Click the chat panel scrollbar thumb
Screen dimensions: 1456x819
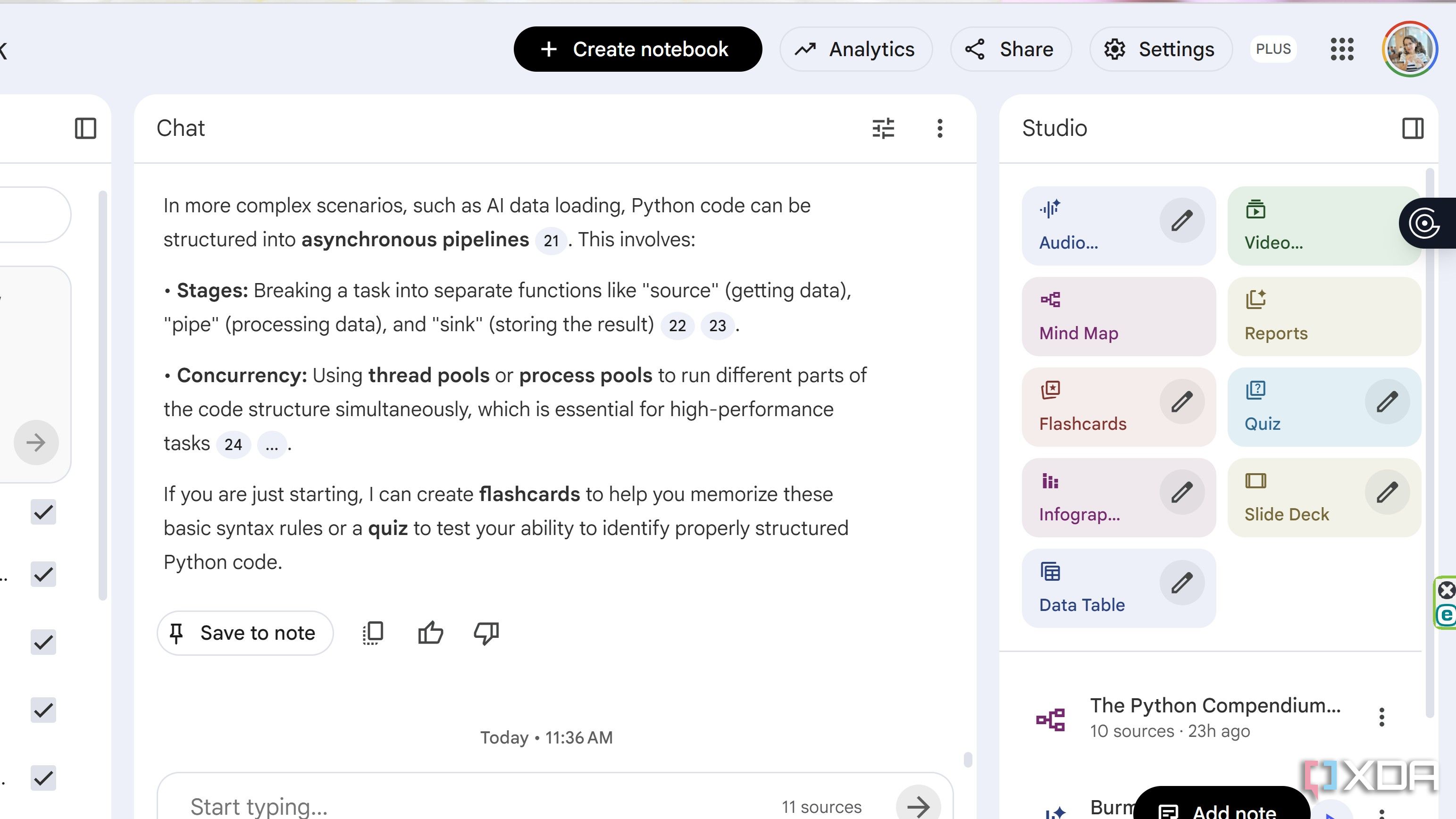(968, 759)
